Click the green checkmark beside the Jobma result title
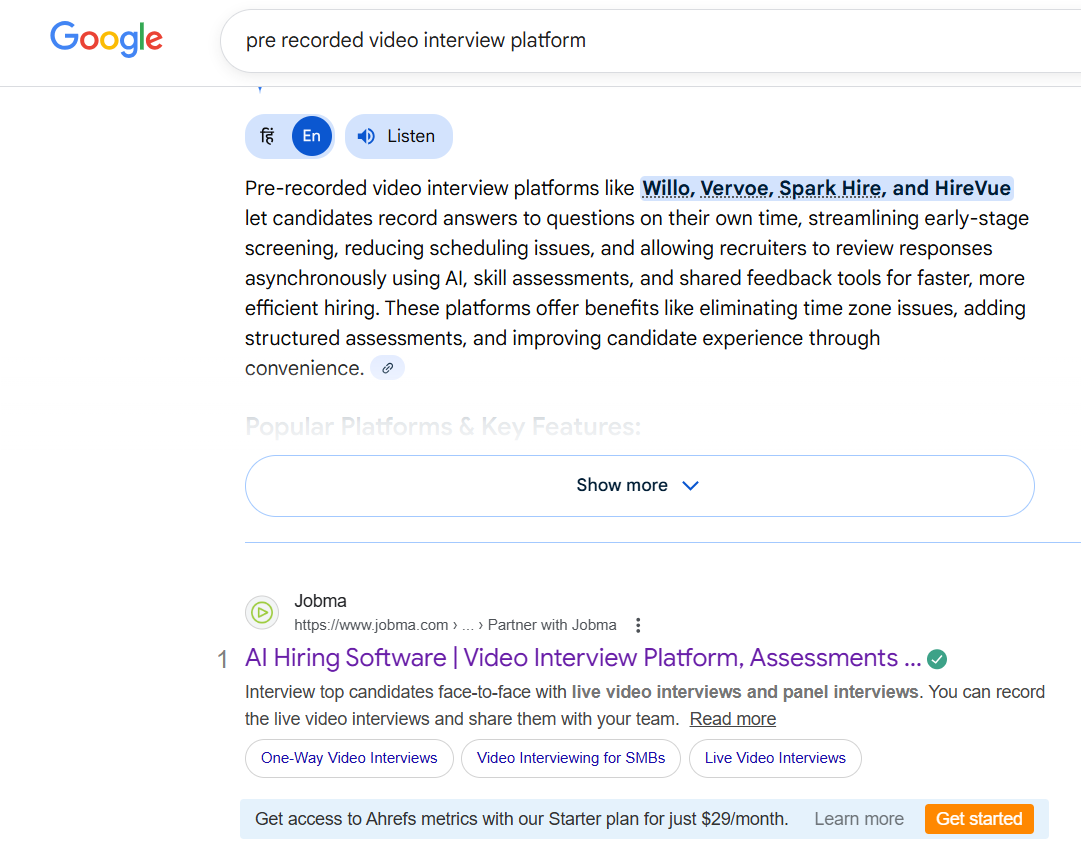Viewport: 1081px width, 854px height. (x=936, y=659)
